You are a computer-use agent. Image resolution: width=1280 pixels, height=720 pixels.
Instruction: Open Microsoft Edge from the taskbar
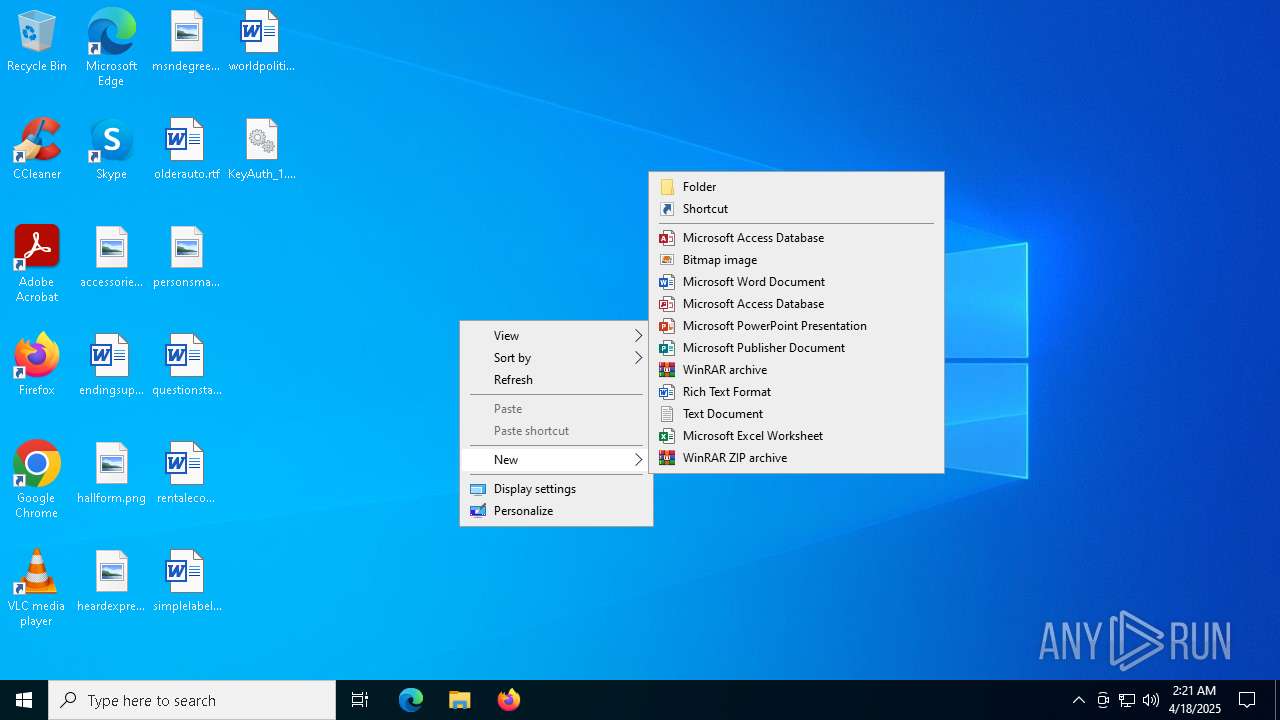(411, 700)
